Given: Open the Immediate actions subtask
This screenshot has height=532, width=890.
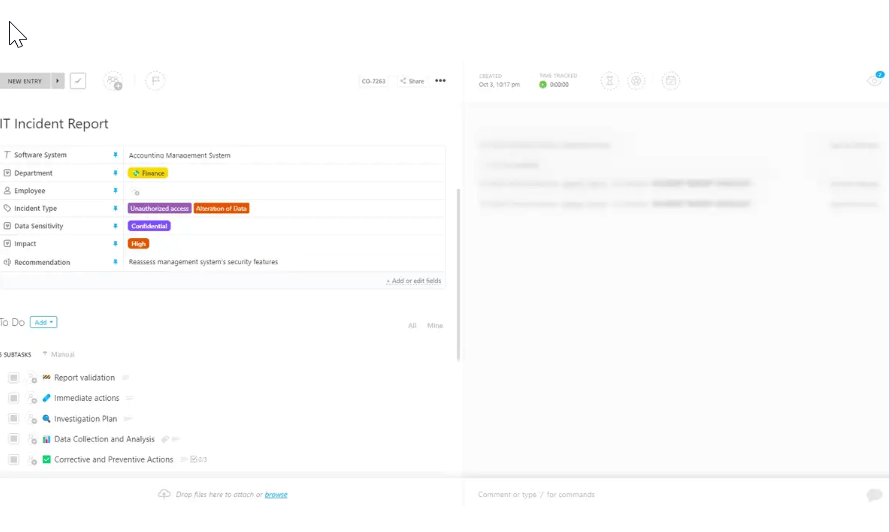Looking at the screenshot, I should pyautogui.click(x=87, y=398).
